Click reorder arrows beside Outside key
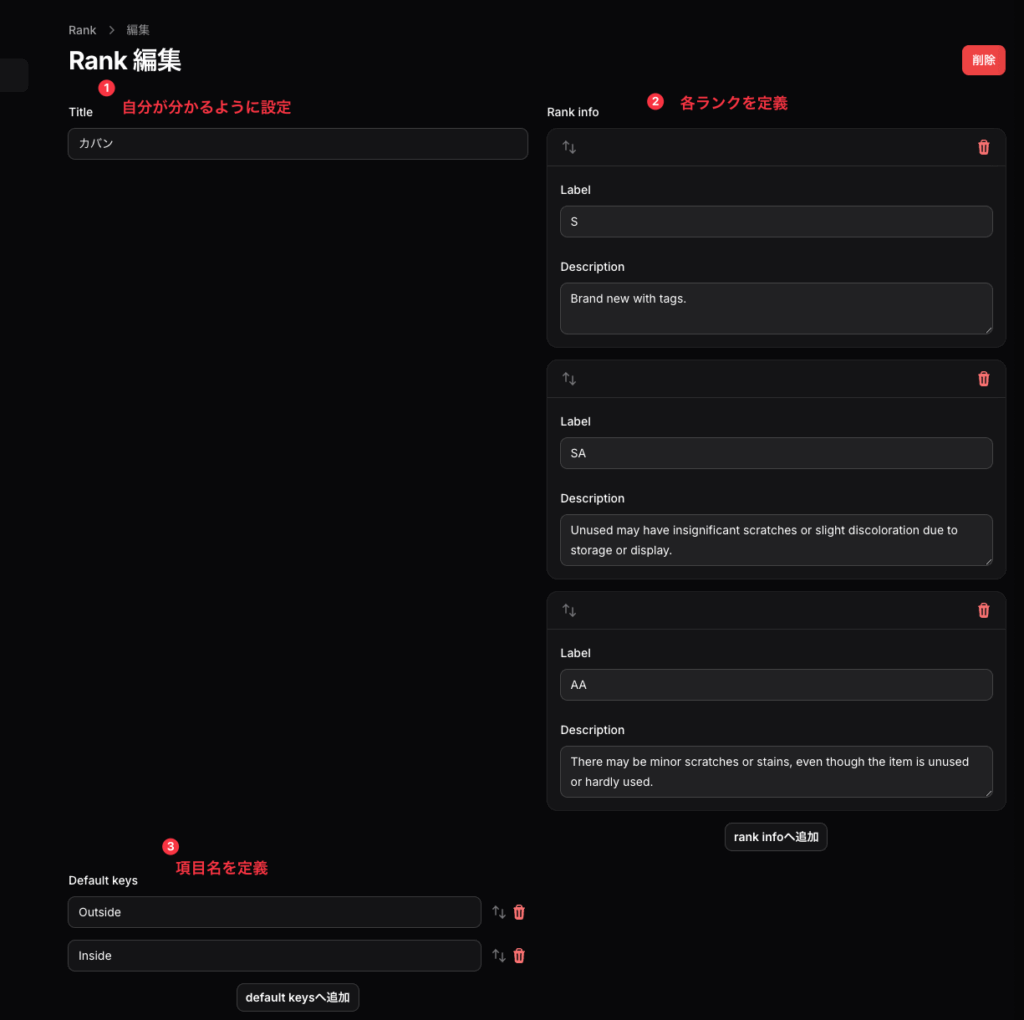Screen dimensions: 1024x1020 pyautogui.click(x=499, y=912)
